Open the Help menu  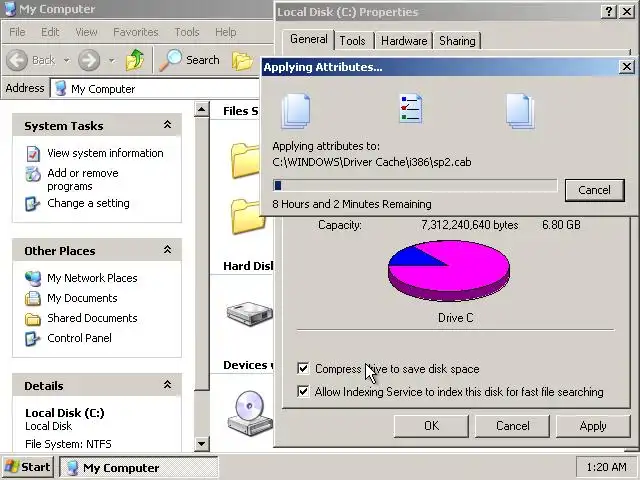pyautogui.click(x=226, y=32)
